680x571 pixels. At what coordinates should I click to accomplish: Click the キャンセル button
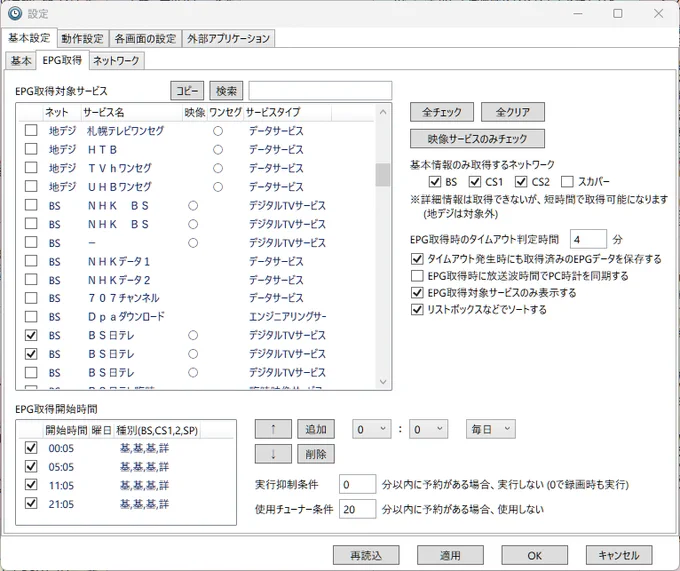coord(619,555)
